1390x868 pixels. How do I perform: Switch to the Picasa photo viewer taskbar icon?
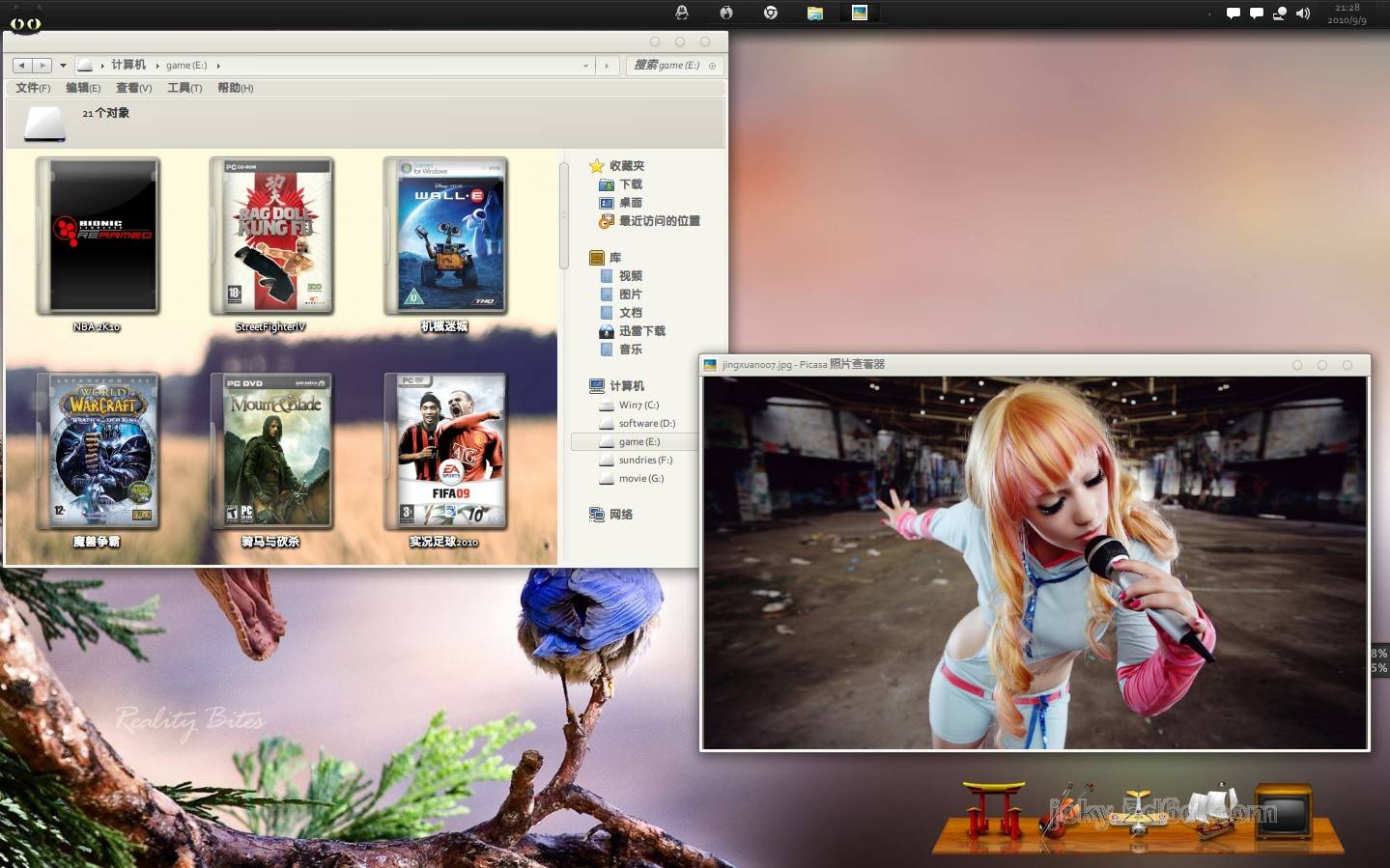tap(860, 13)
